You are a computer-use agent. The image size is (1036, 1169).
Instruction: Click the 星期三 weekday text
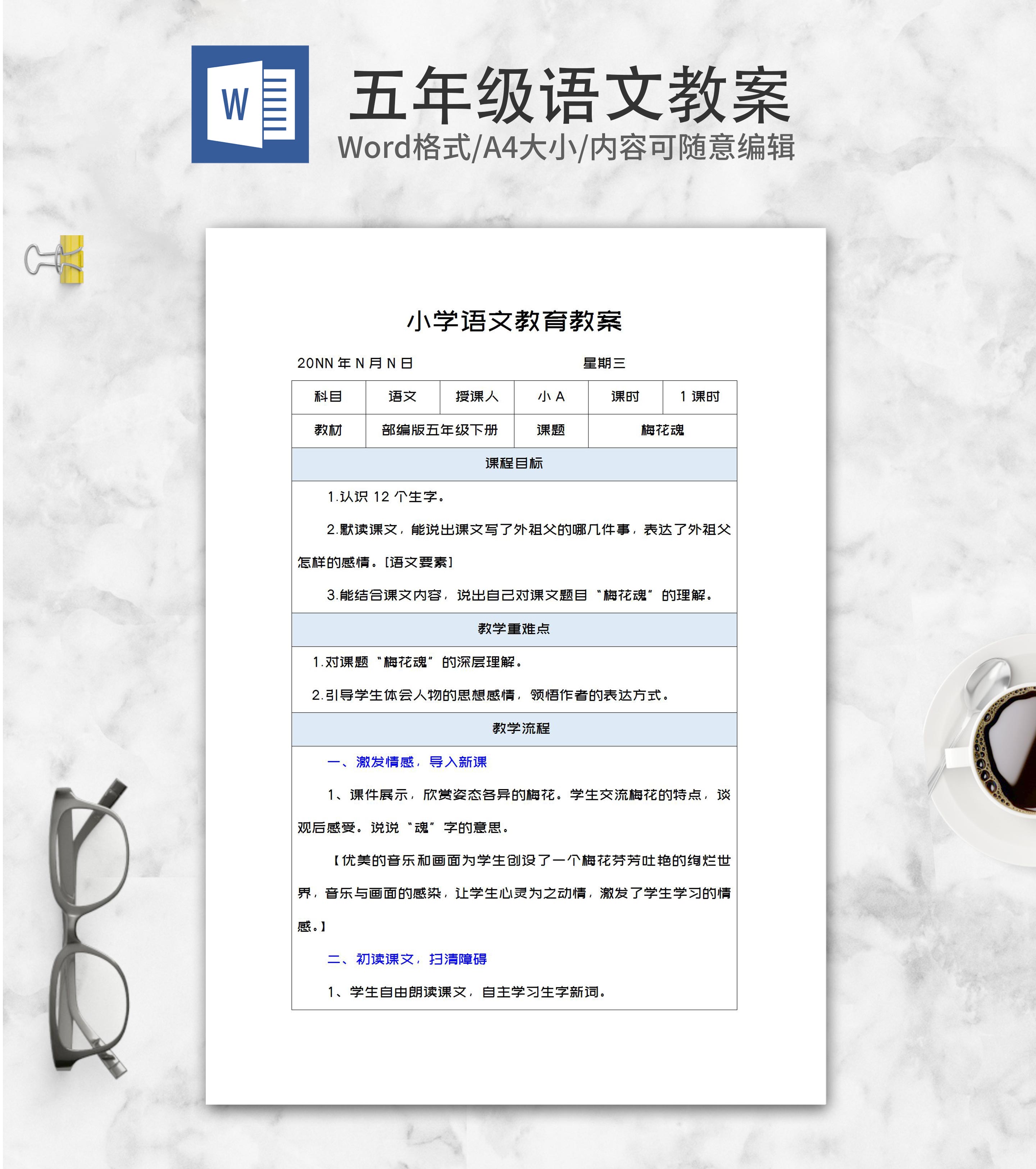[604, 363]
